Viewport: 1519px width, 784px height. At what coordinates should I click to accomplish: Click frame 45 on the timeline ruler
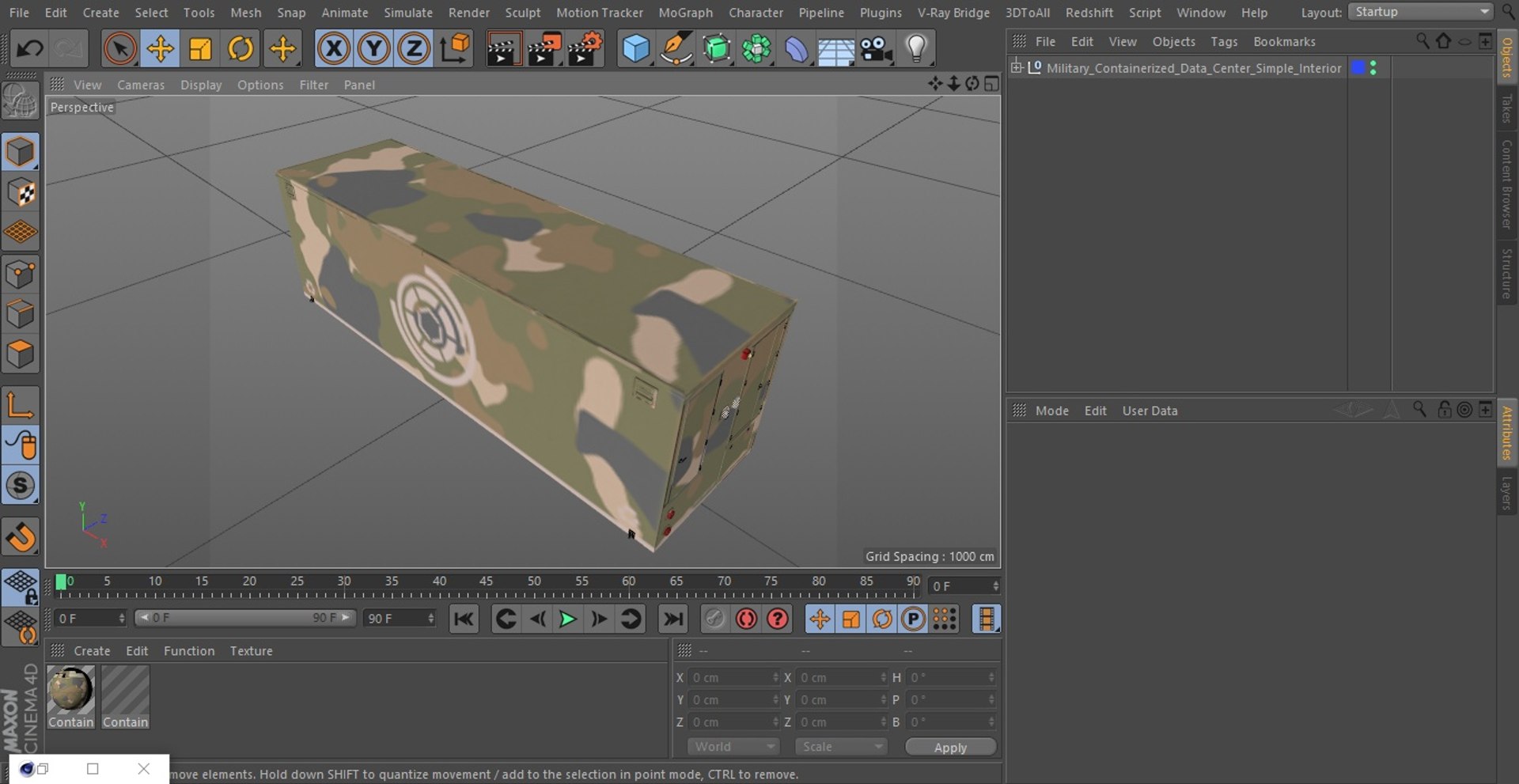pyautogui.click(x=486, y=581)
